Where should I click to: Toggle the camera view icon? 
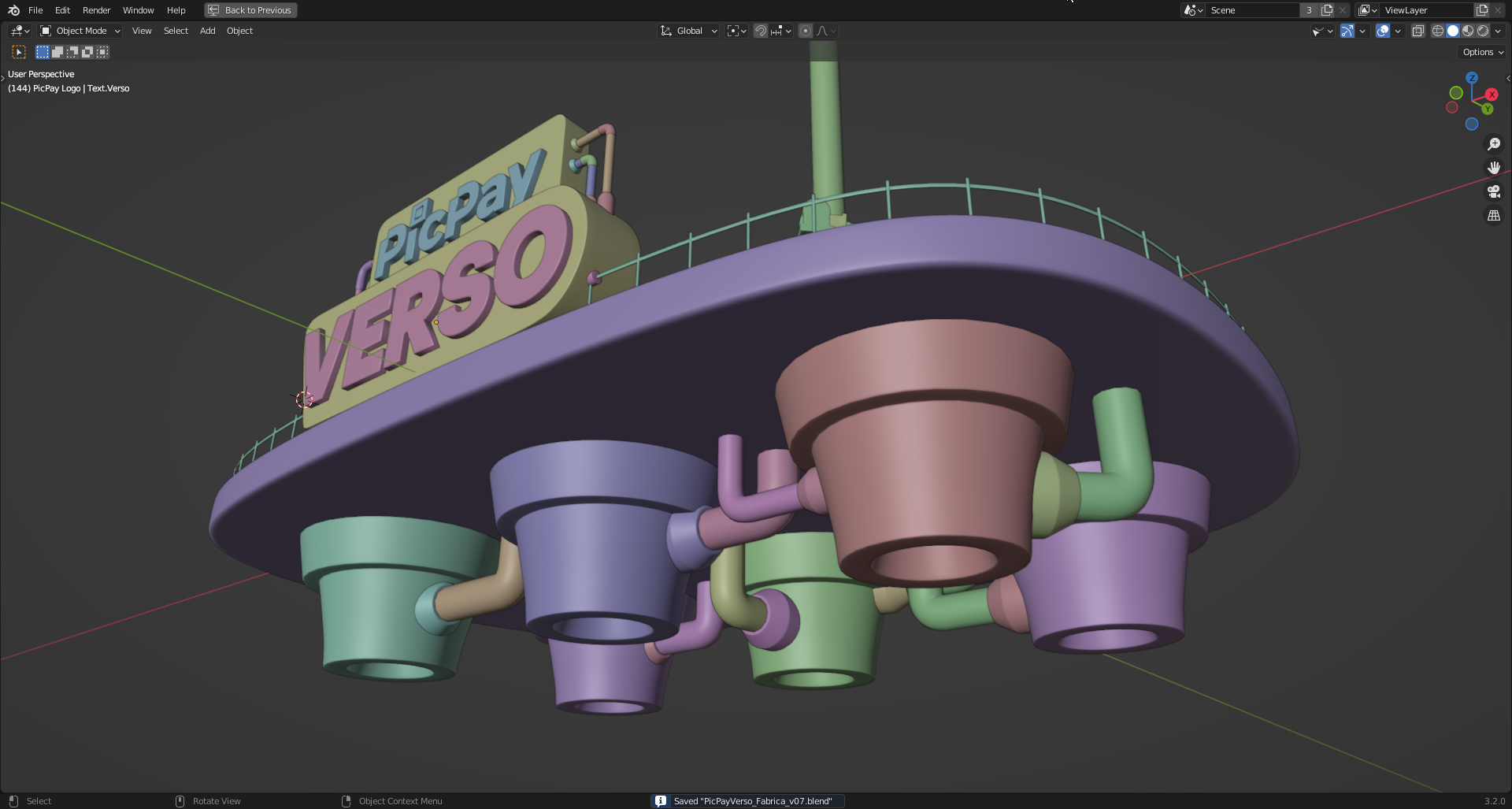pyautogui.click(x=1493, y=191)
